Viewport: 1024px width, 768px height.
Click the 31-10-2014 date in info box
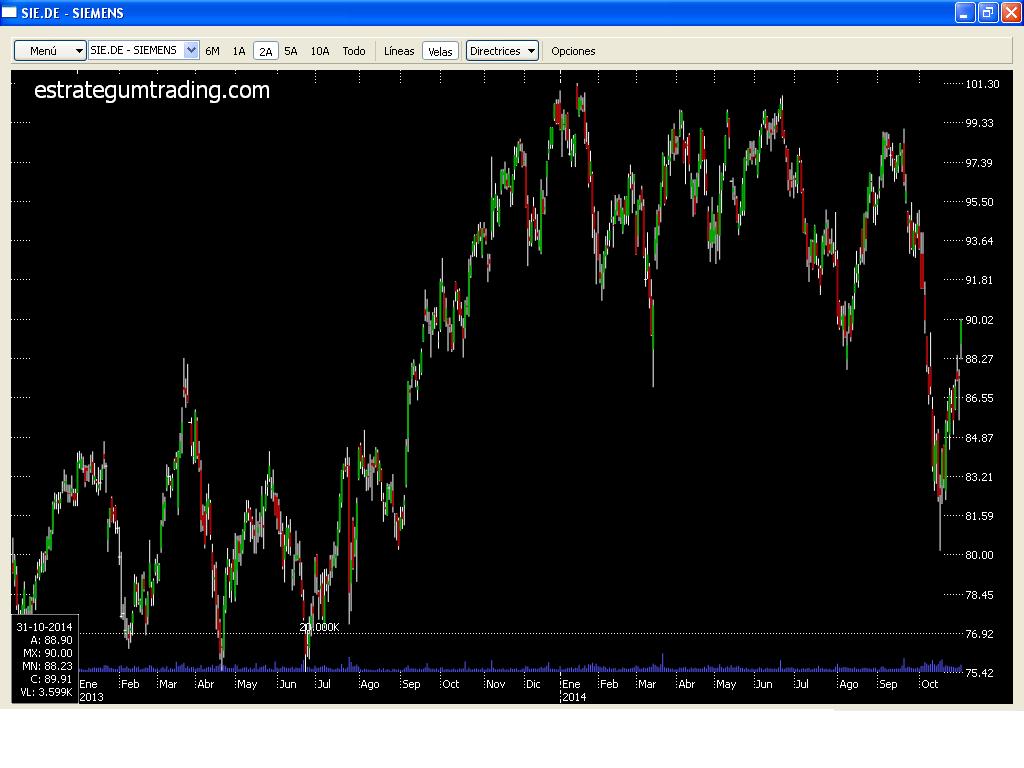[x=44, y=627]
